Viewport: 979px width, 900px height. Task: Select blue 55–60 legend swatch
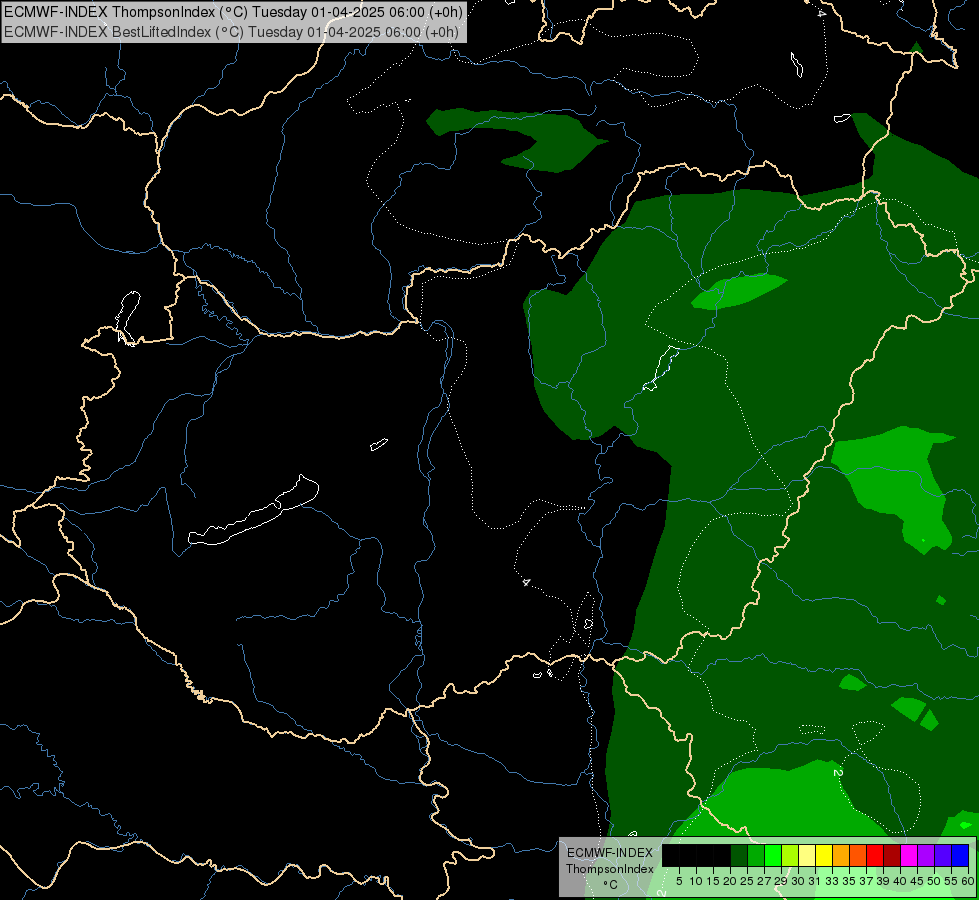tap(960, 855)
